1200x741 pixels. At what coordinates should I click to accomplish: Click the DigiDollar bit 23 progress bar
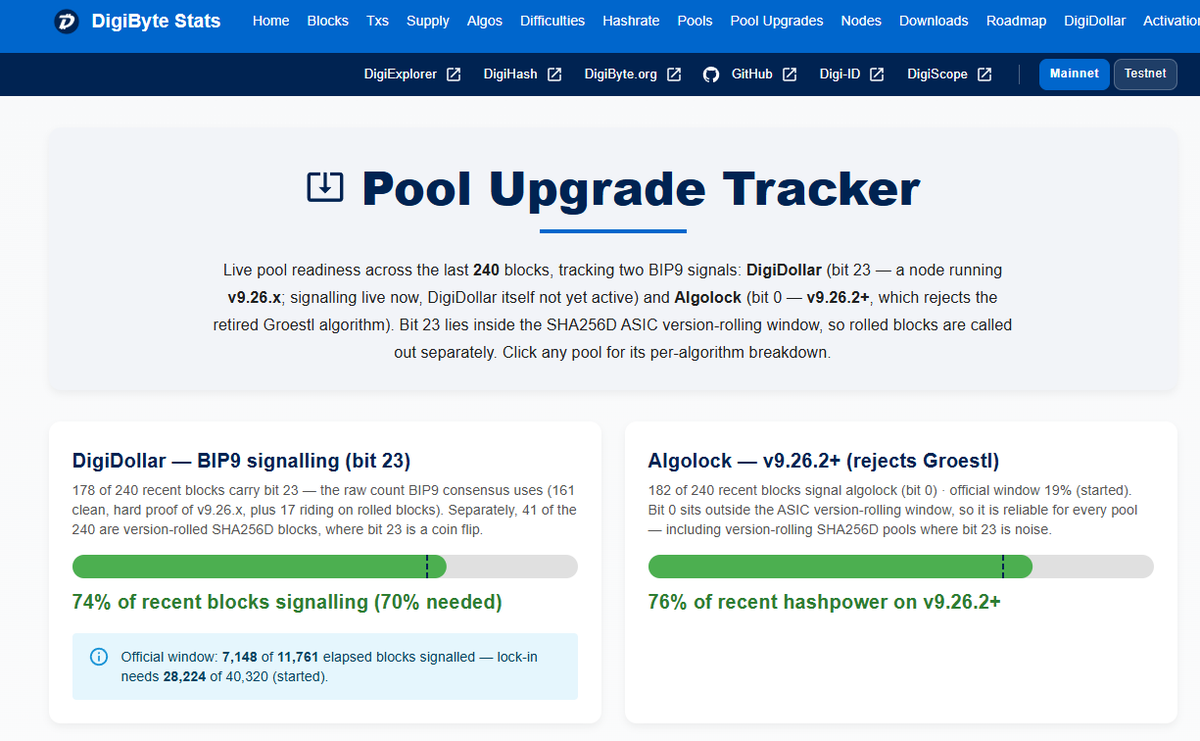click(x=325, y=566)
